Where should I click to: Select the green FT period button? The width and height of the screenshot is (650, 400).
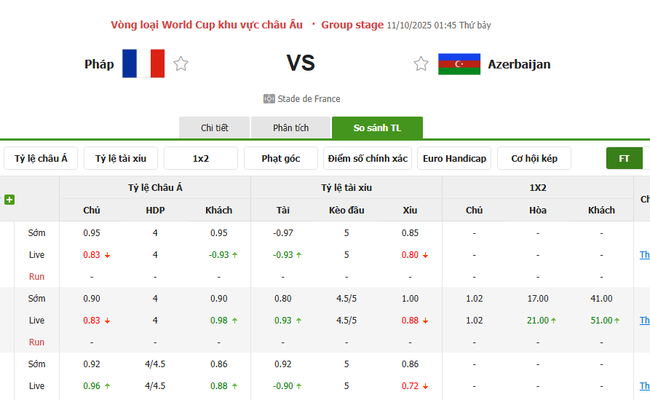point(624,158)
